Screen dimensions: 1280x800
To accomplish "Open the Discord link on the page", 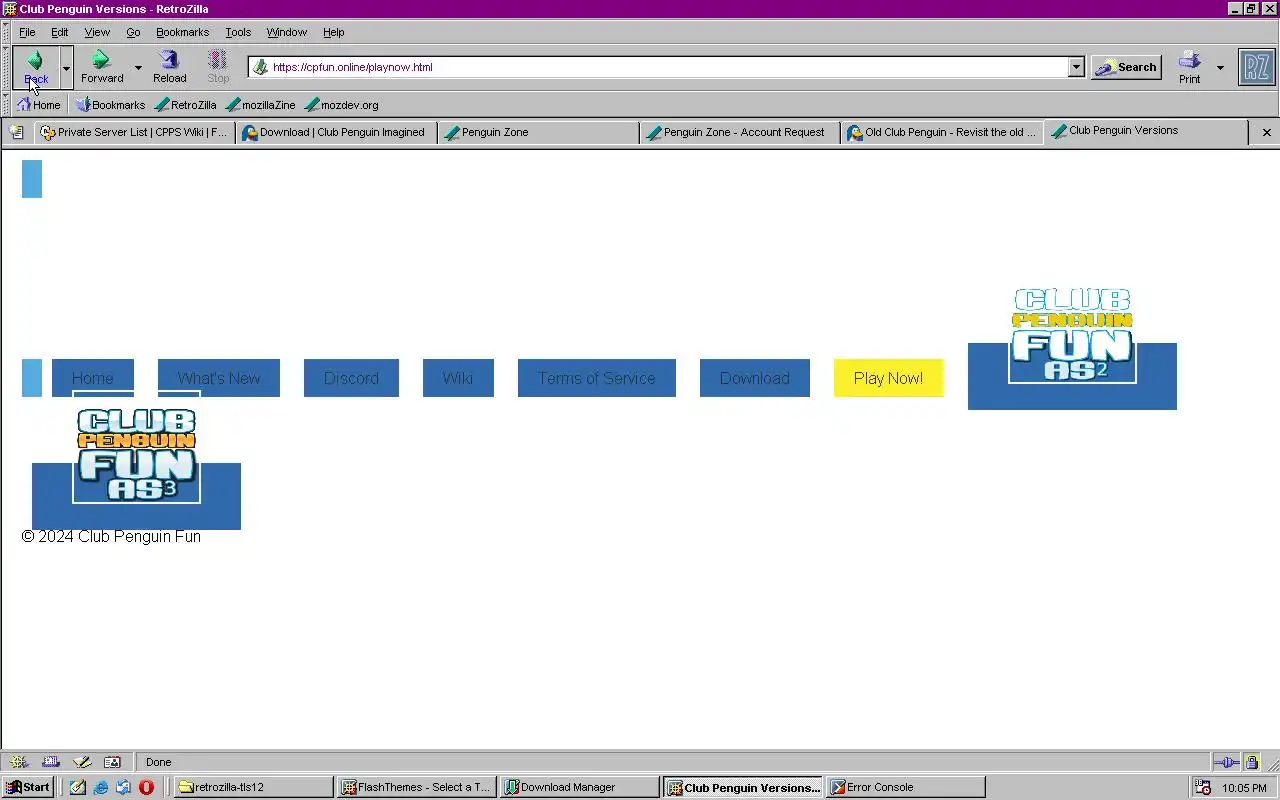I will tap(351, 378).
